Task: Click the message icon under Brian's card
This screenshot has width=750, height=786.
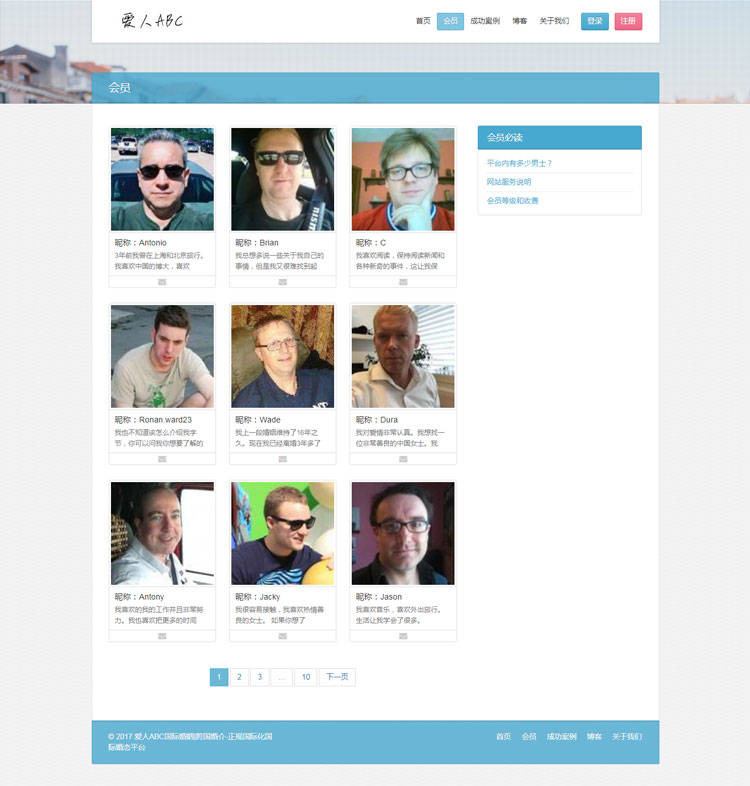Action: pos(283,282)
